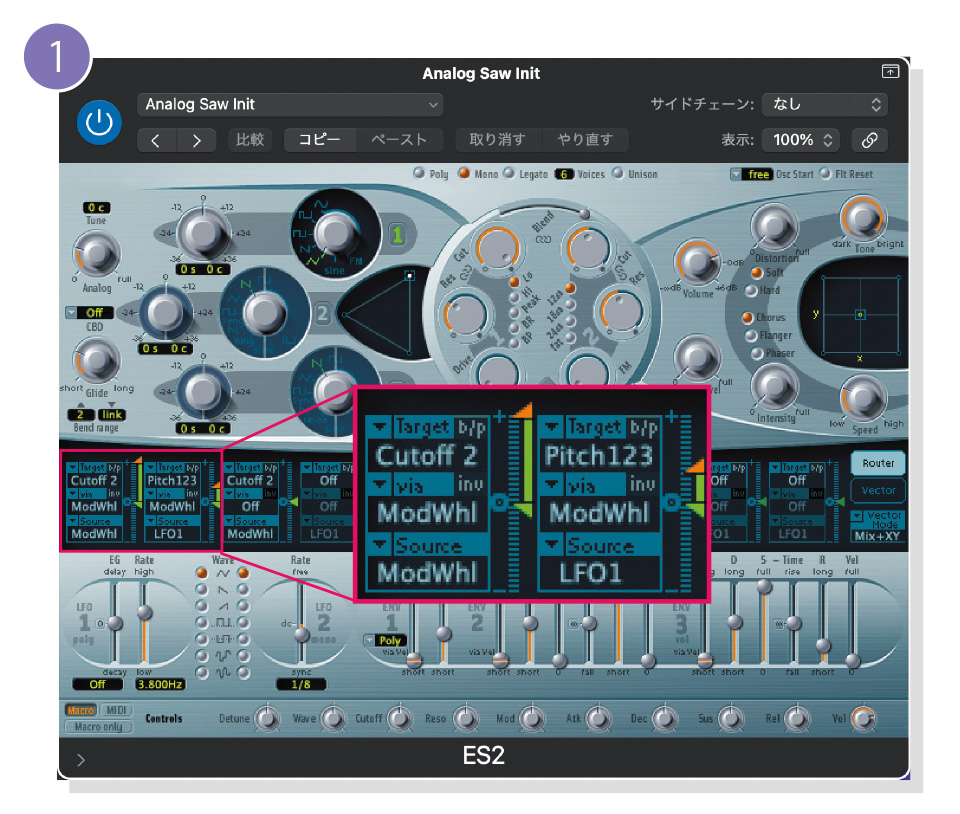Image resolution: width=960 pixels, height=814 pixels.
Task: Click the Analog knob
Action: pyautogui.click(x=97, y=253)
